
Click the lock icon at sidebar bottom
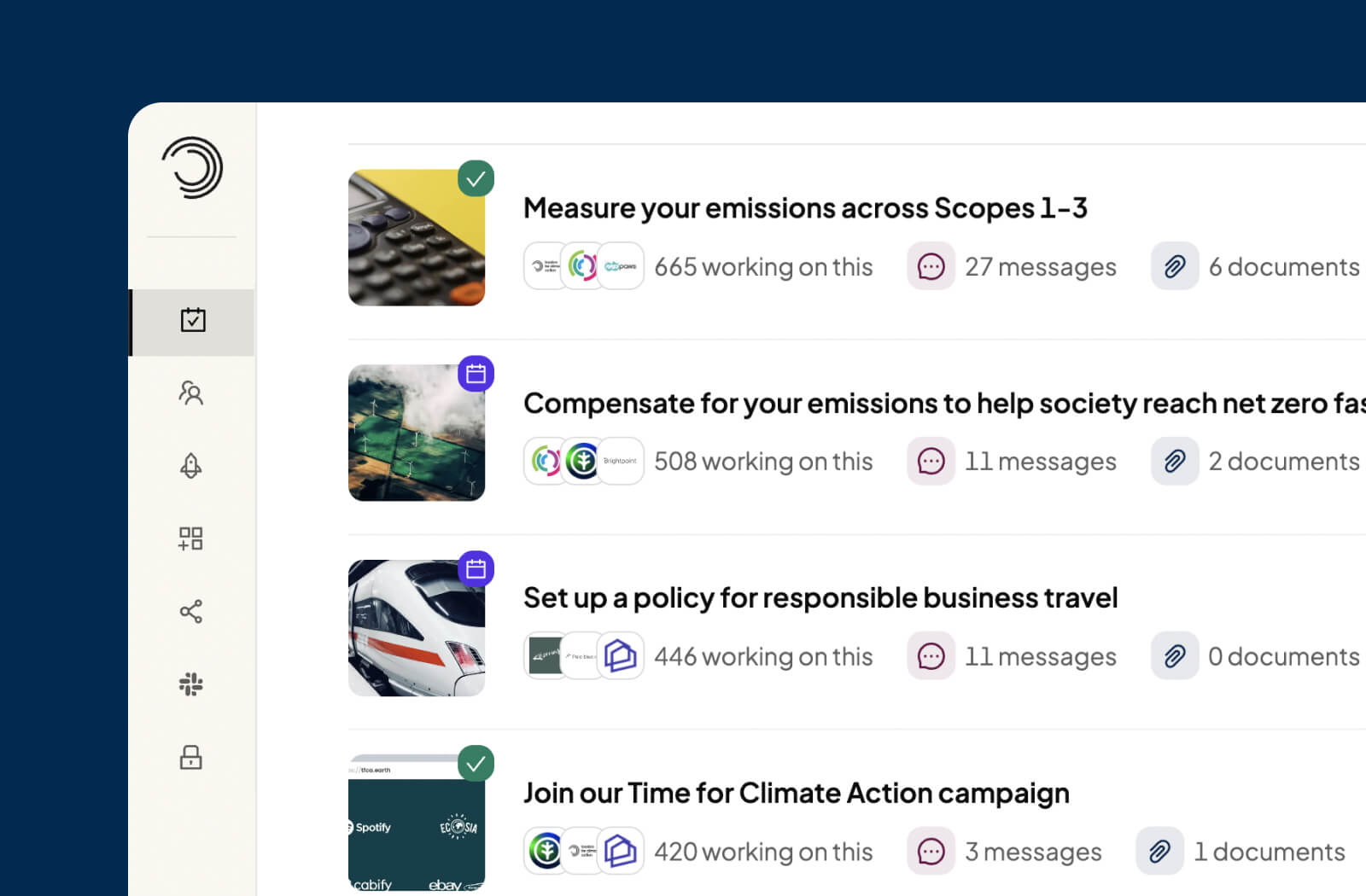(191, 757)
